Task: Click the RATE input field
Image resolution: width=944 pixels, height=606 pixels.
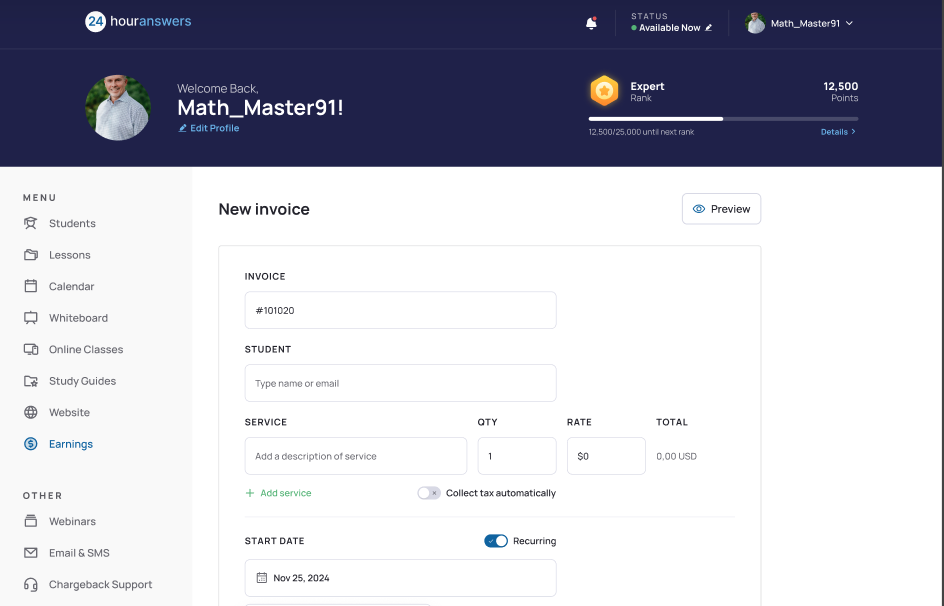Action: pyautogui.click(x=606, y=456)
